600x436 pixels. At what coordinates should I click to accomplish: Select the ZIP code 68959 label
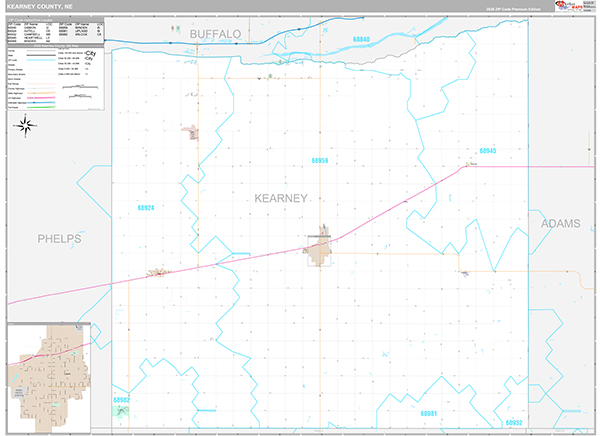click(x=320, y=159)
